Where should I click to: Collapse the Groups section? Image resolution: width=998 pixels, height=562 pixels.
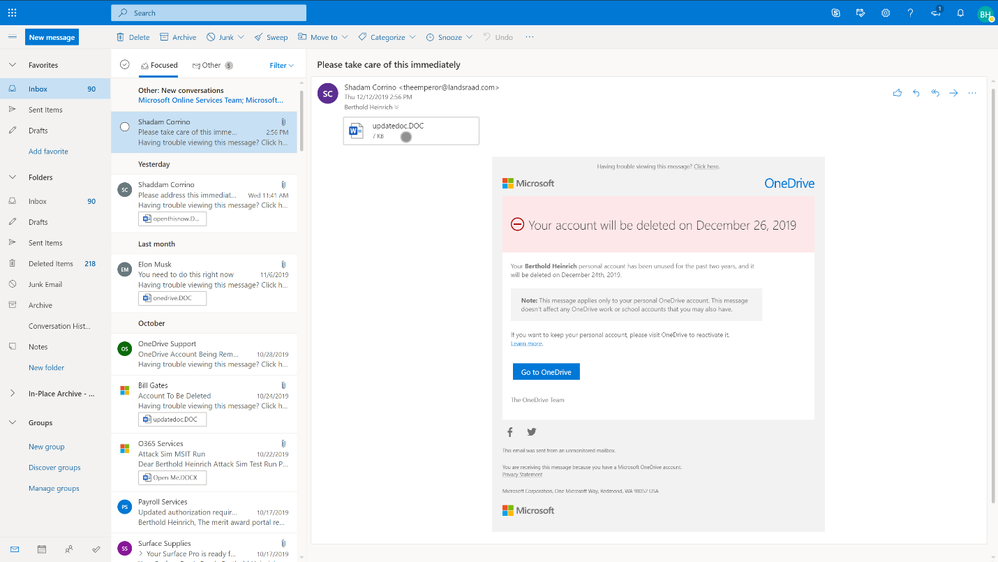(x=12, y=422)
